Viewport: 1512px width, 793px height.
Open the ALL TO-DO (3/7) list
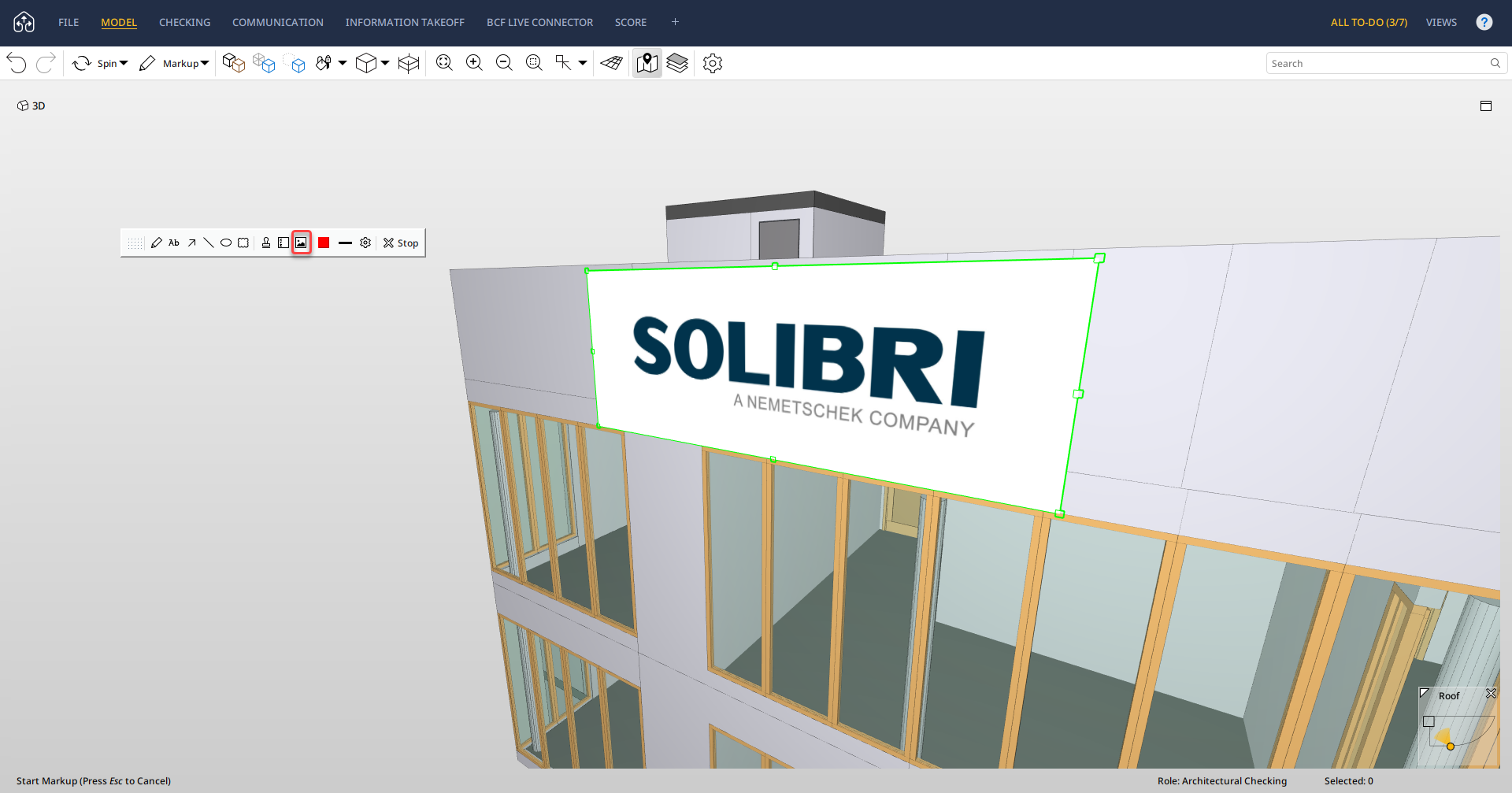click(x=1369, y=22)
